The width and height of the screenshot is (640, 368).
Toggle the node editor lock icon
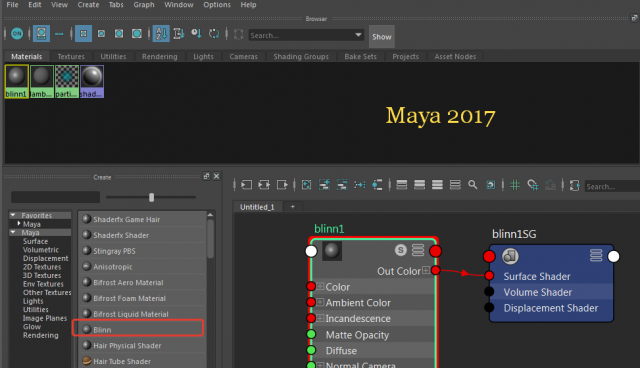coord(491,185)
